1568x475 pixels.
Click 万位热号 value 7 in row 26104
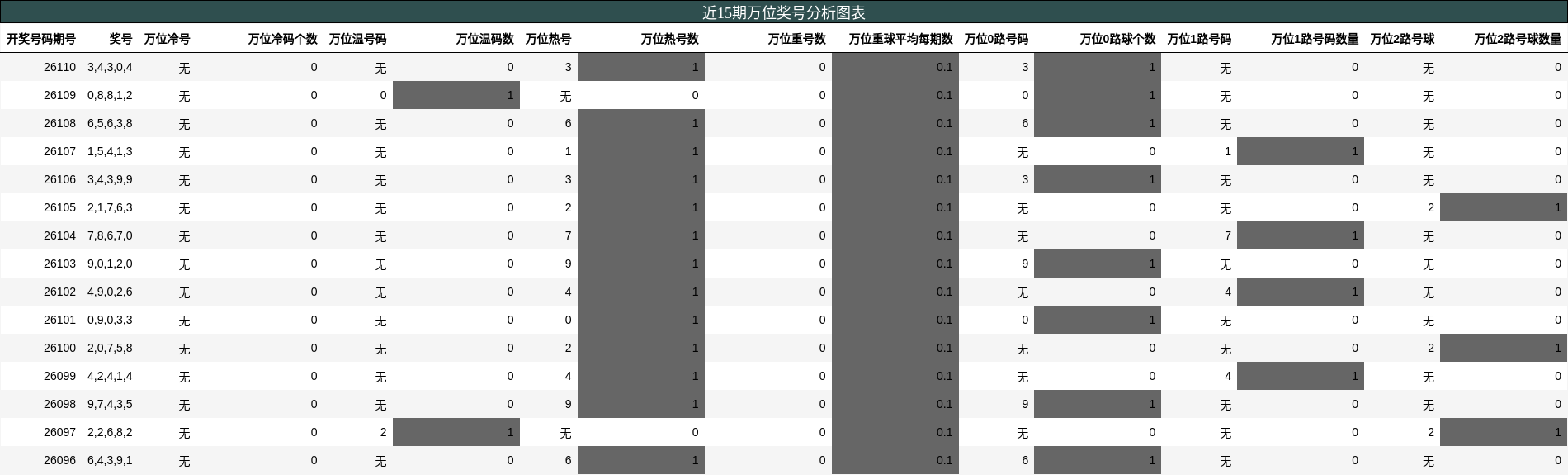pos(568,235)
